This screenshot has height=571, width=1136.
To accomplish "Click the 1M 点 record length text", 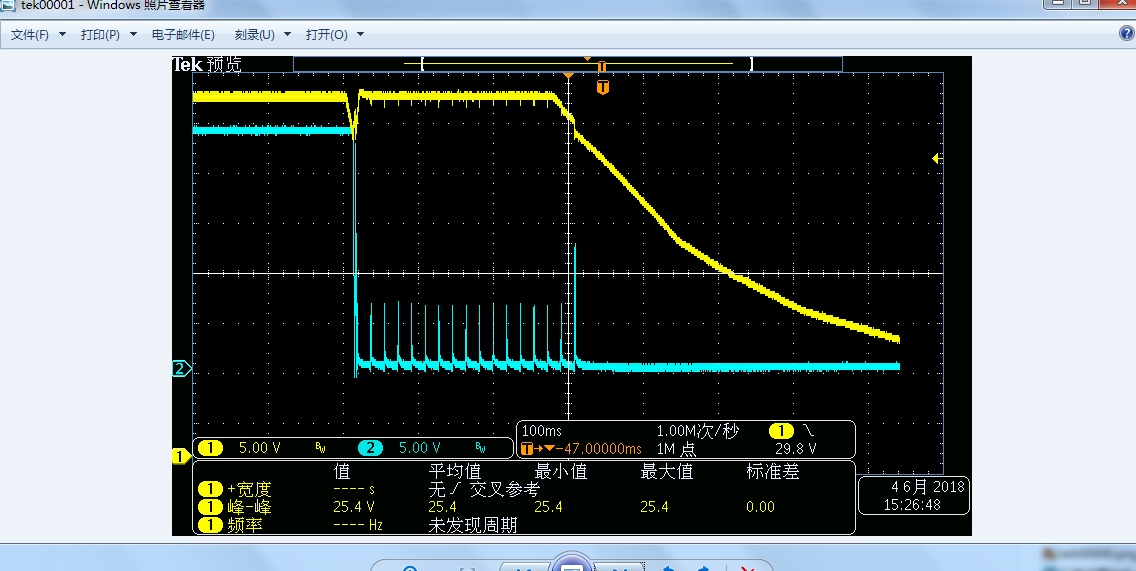I will point(677,449).
